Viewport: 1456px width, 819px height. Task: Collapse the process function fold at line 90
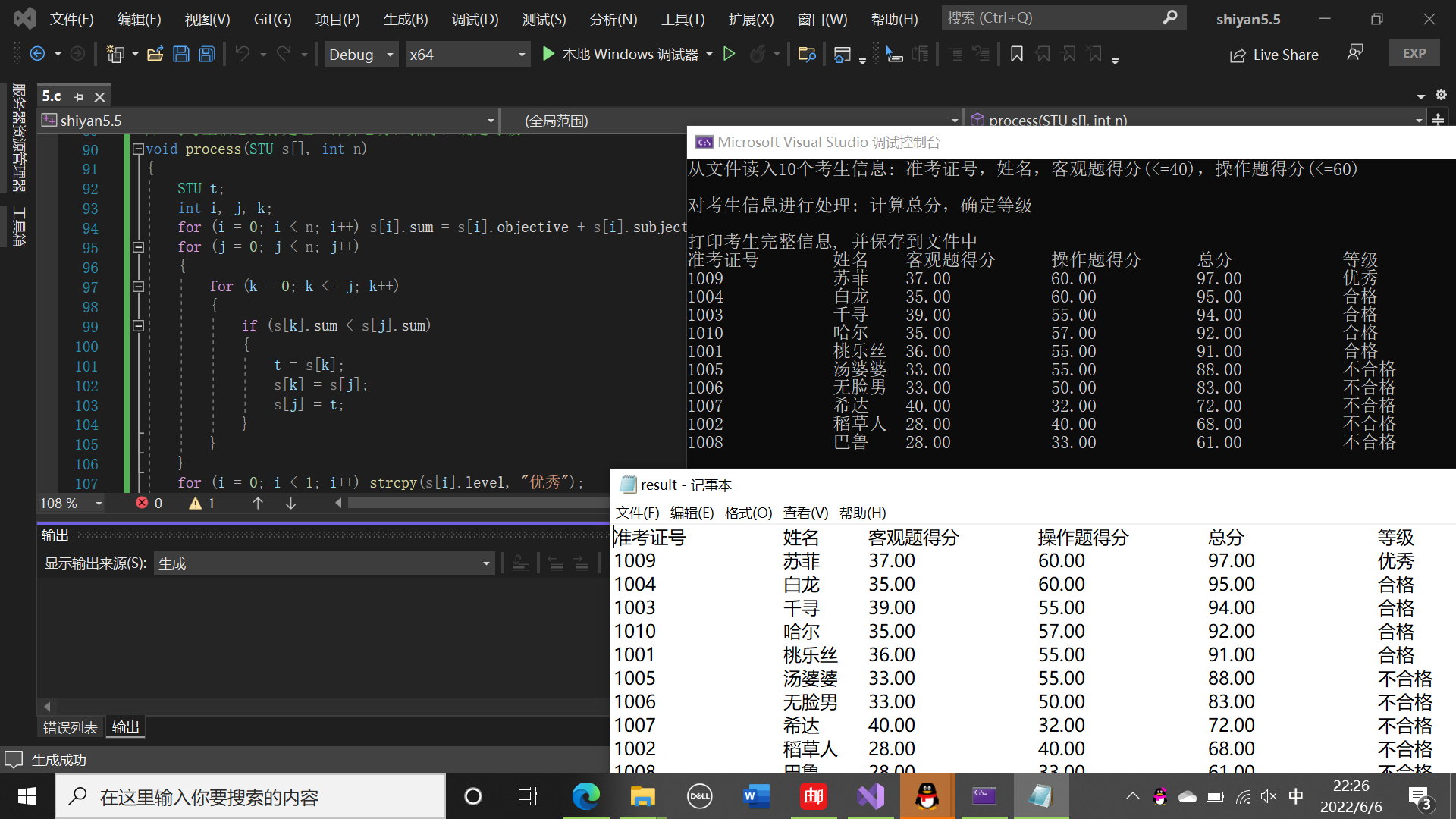pyautogui.click(x=139, y=149)
